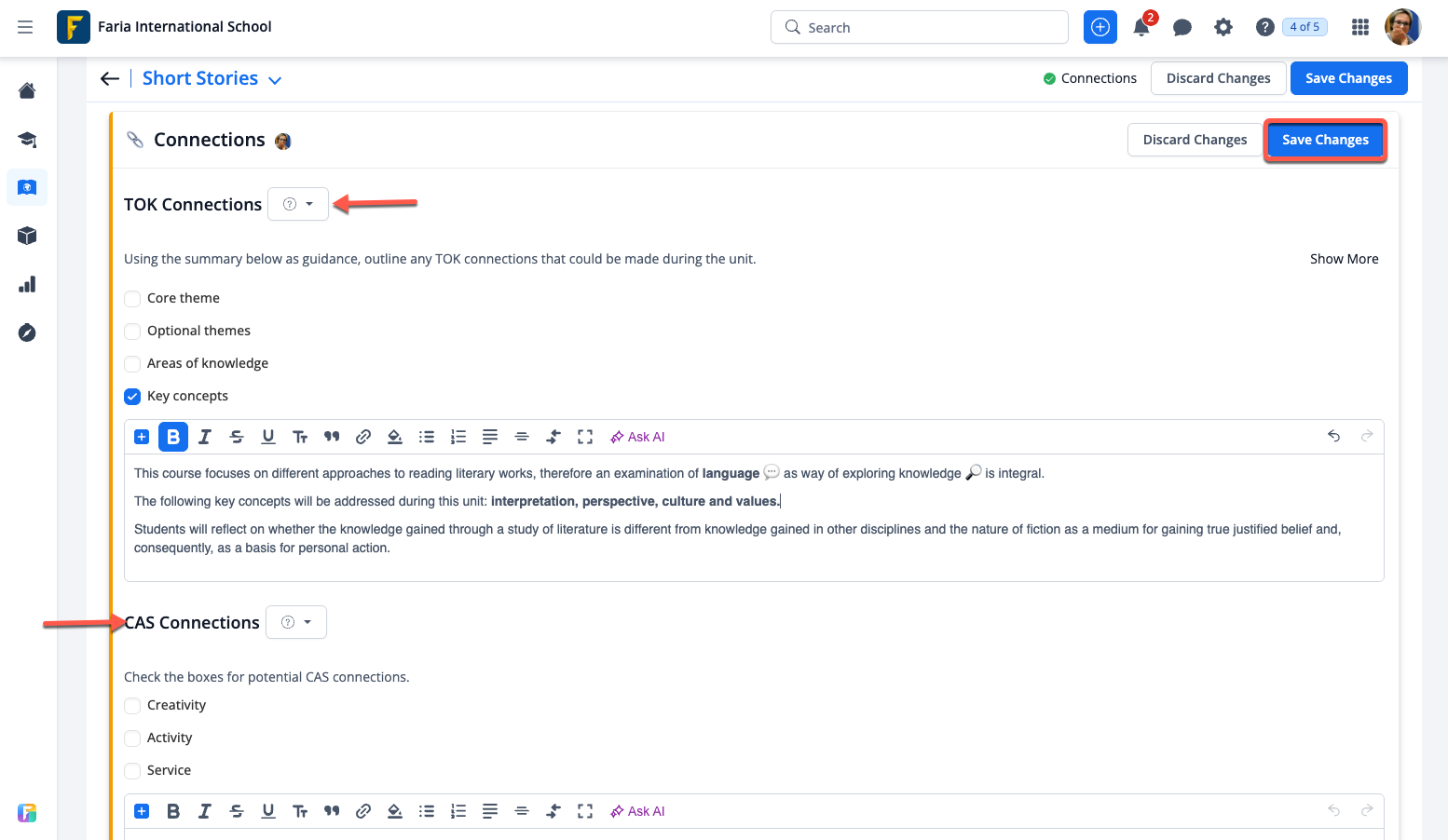Tick the Creativity checkbox
Viewport: 1448px width, 840px height.
click(x=133, y=706)
